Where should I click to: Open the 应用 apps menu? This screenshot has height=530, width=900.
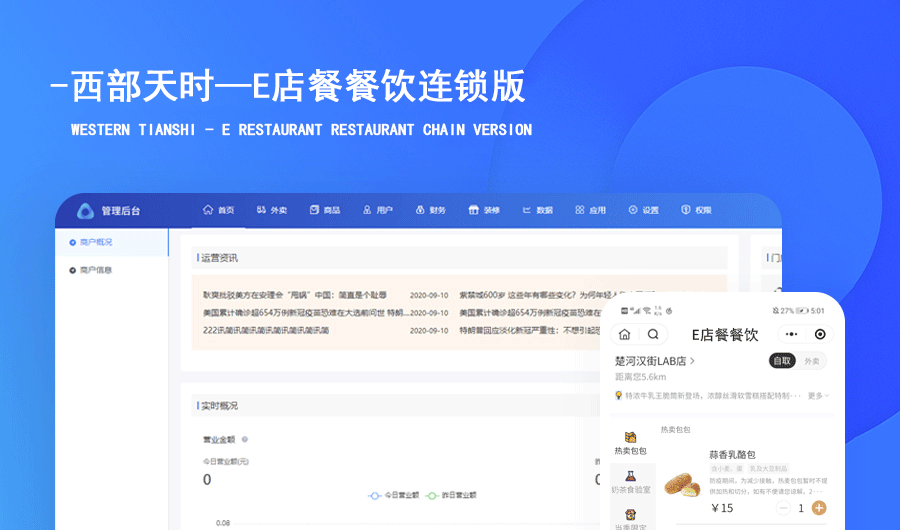click(x=591, y=210)
